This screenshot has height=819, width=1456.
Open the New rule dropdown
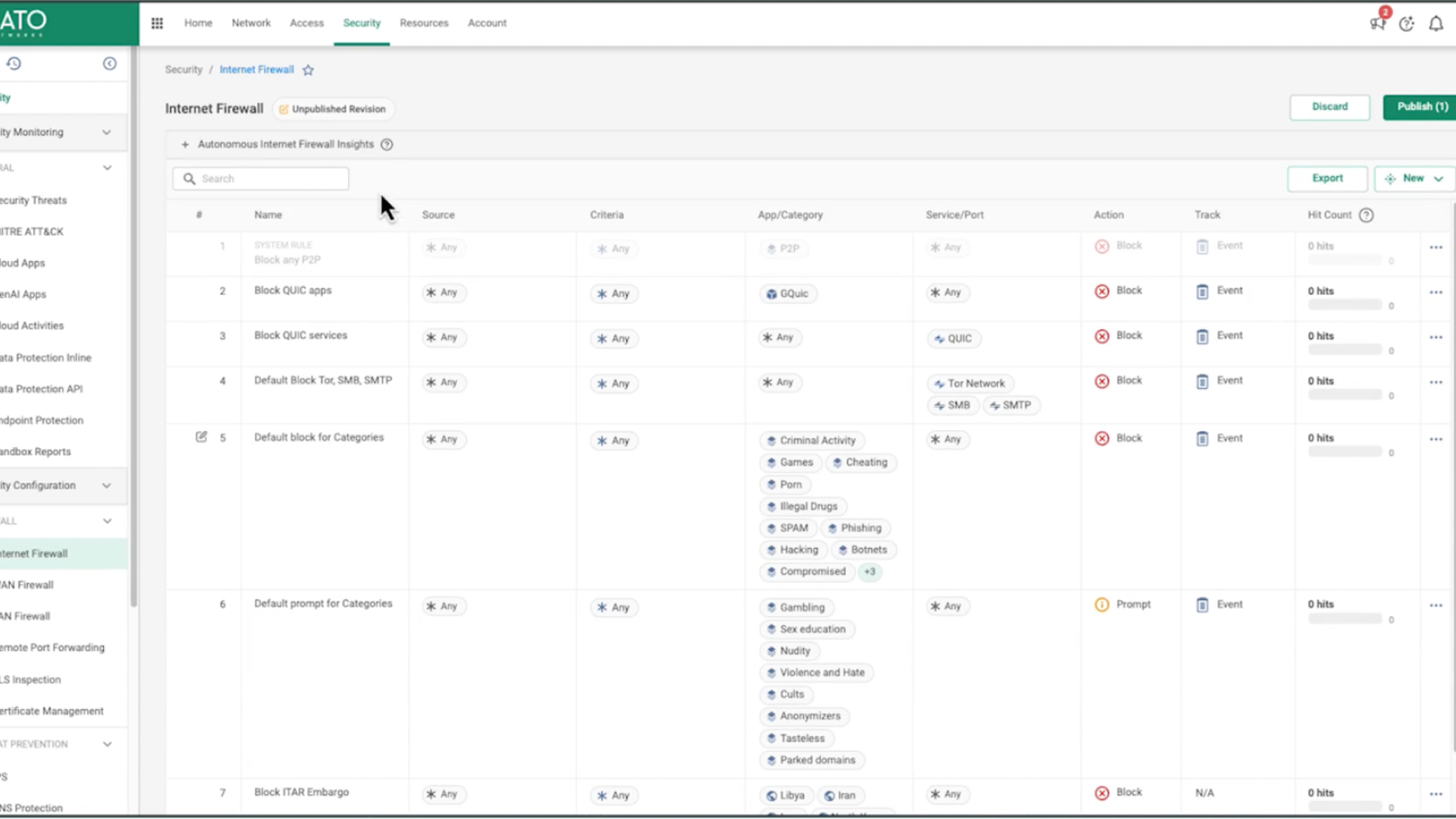(1414, 179)
